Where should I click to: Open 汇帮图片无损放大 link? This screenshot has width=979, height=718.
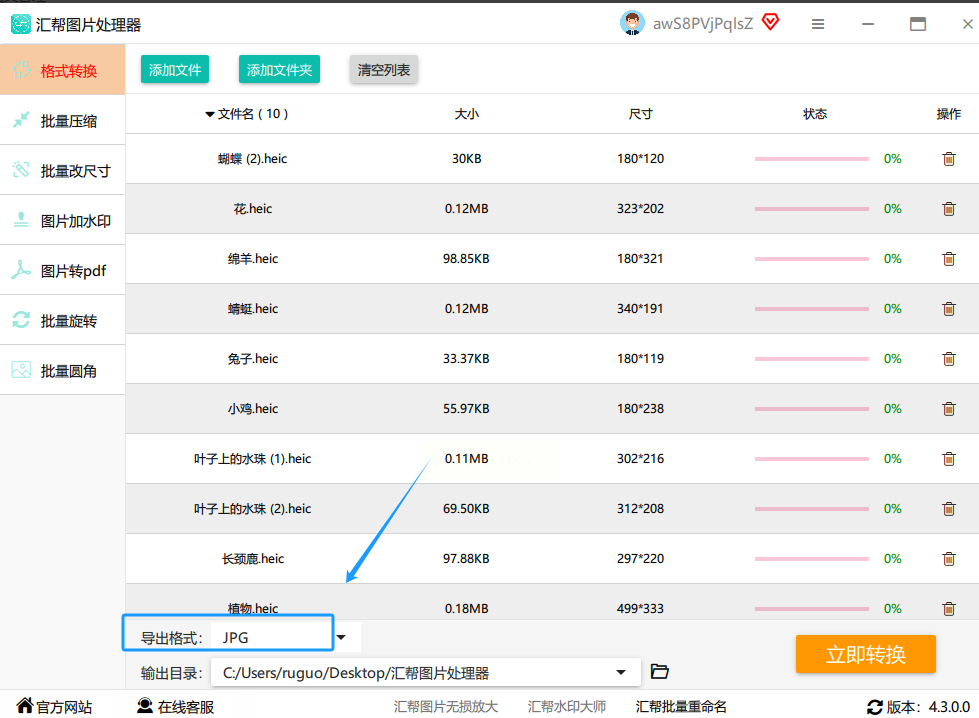point(446,707)
